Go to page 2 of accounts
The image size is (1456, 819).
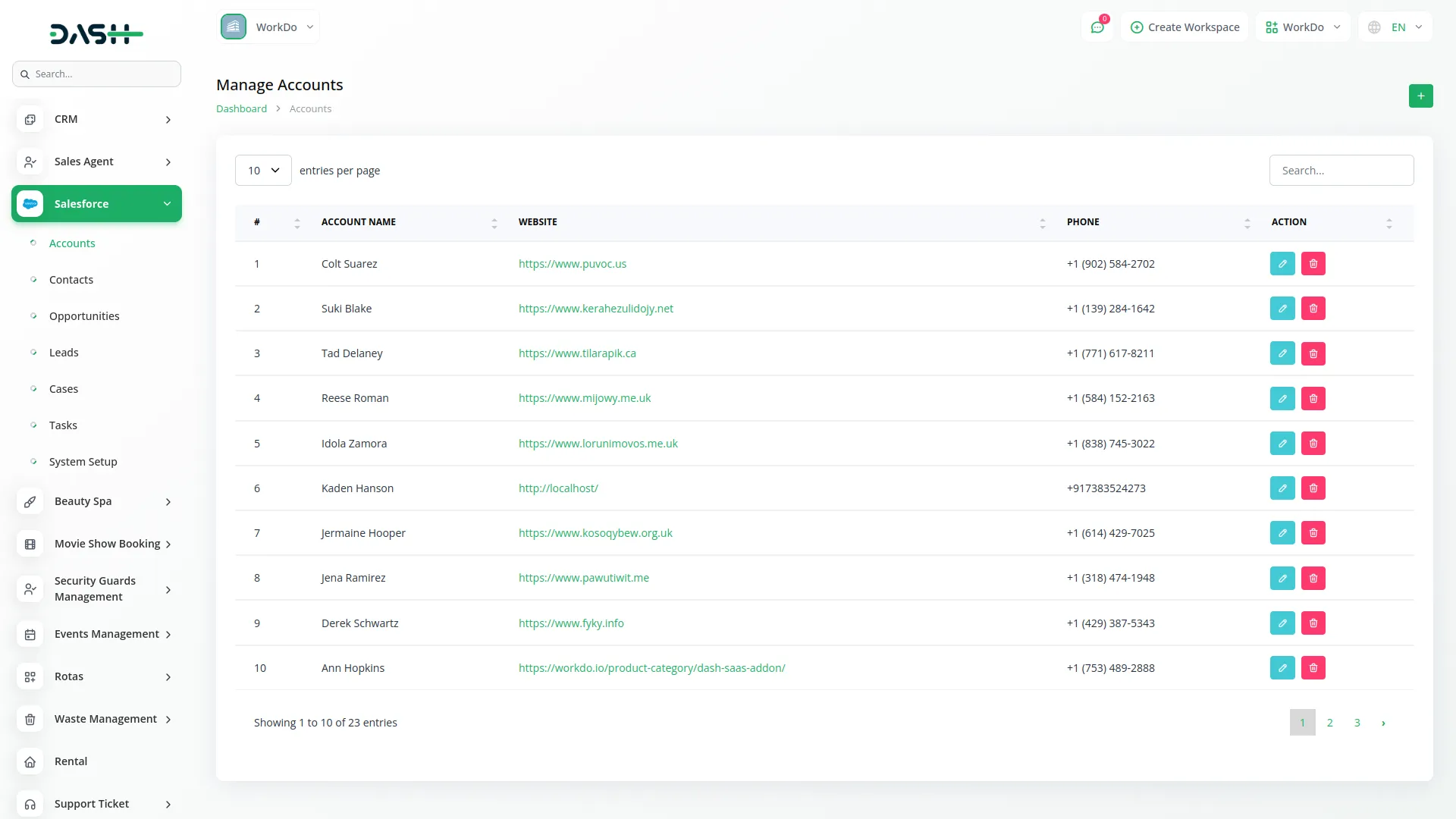pos(1329,723)
